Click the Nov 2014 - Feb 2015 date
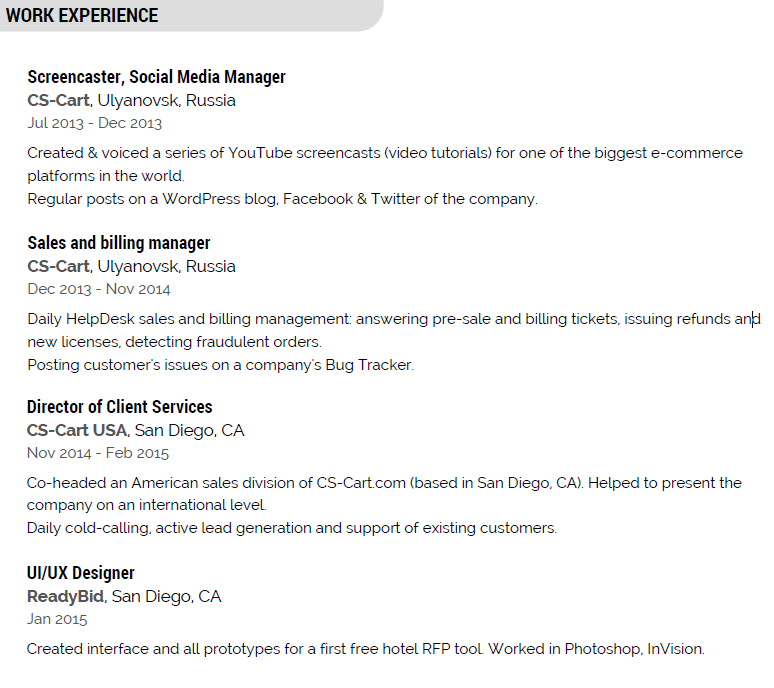This screenshot has height=688, width=774. pos(97,453)
